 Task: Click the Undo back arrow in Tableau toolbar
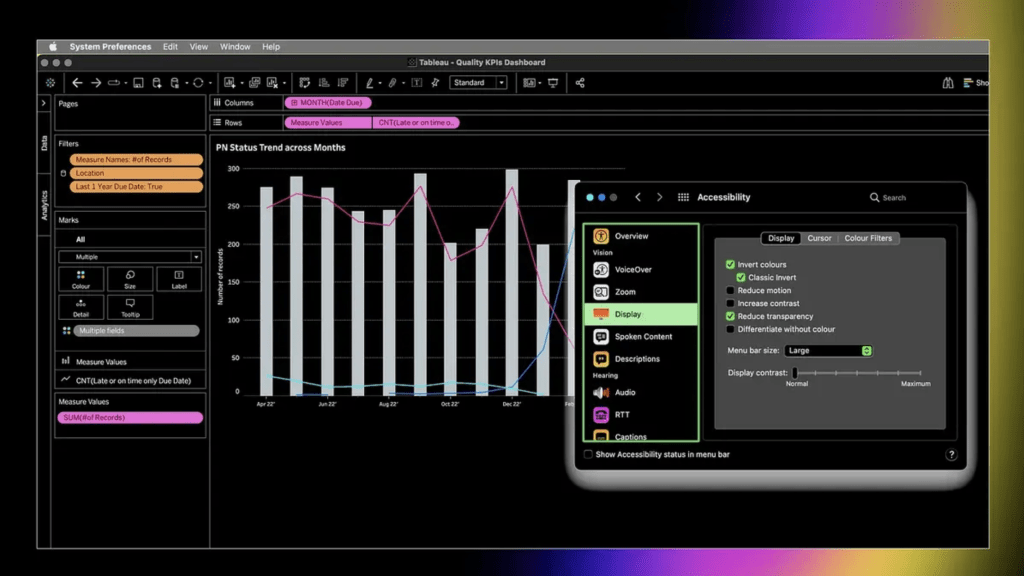click(77, 83)
